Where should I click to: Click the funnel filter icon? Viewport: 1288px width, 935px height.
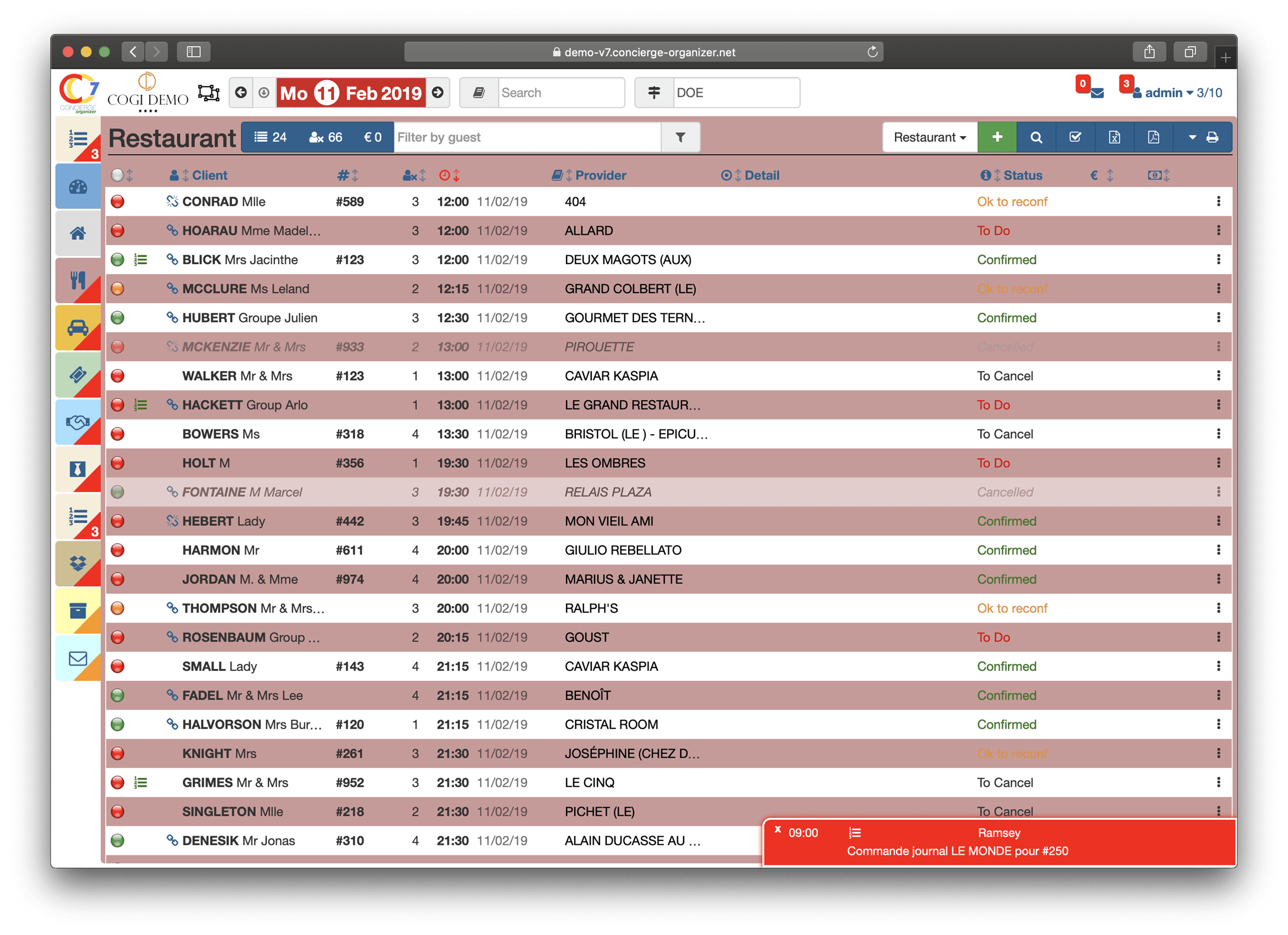680,137
